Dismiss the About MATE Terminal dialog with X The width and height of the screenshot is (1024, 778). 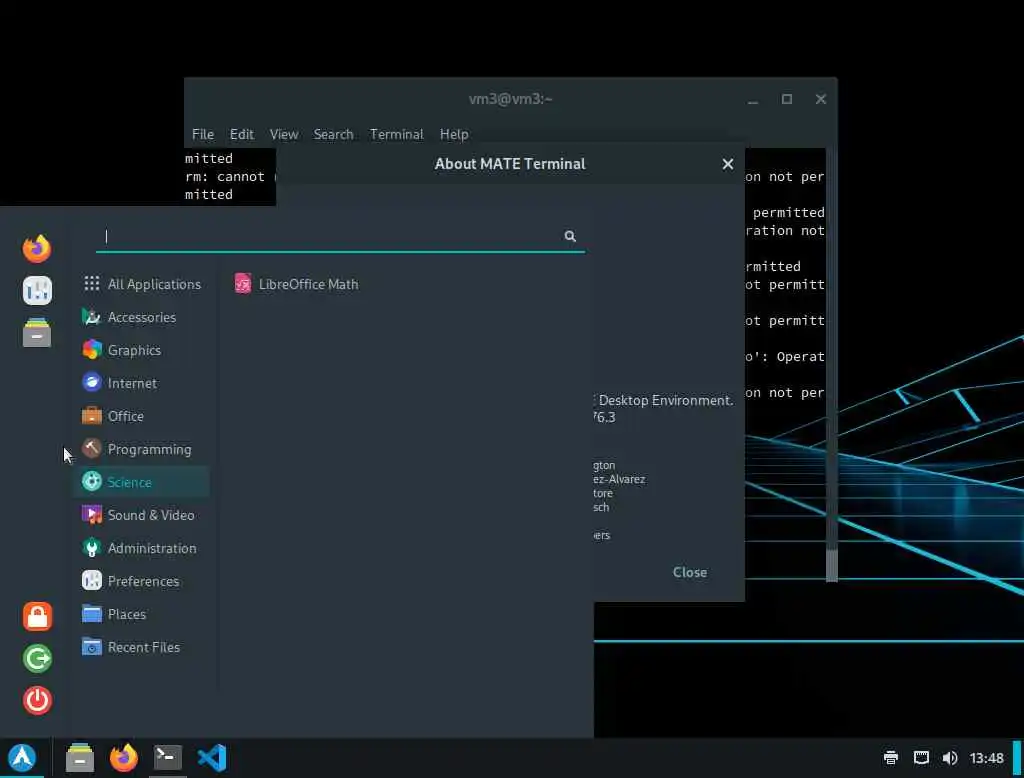coord(728,164)
